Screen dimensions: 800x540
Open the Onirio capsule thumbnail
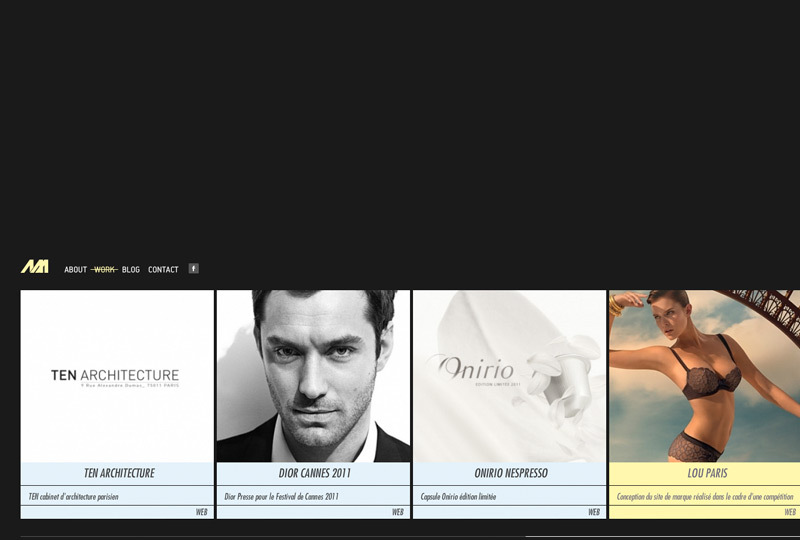pos(509,376)
